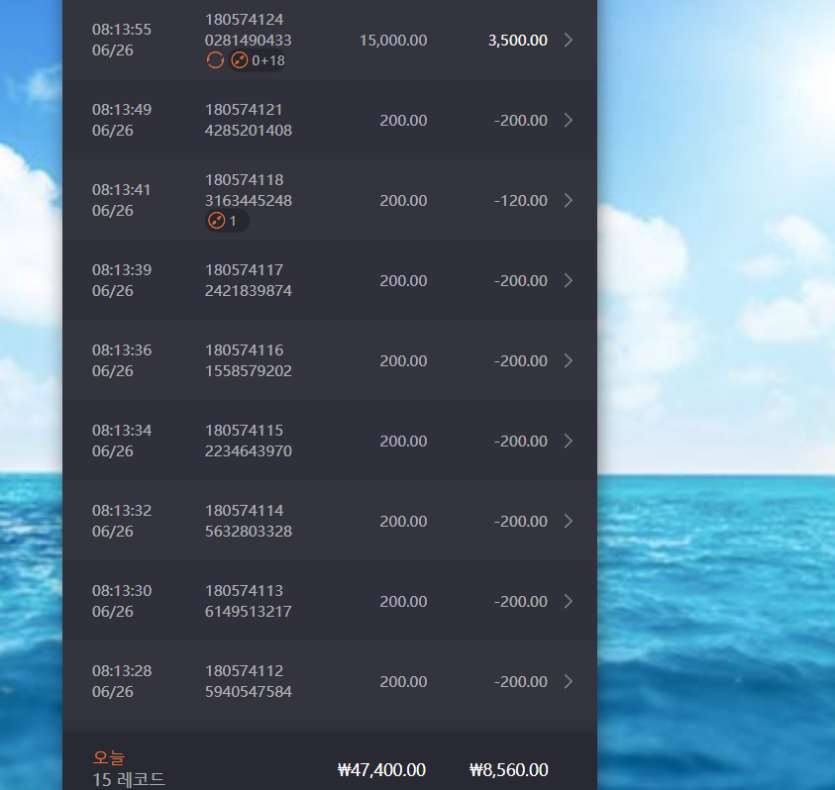Select the 15 레코드 records count

point(128,780)
